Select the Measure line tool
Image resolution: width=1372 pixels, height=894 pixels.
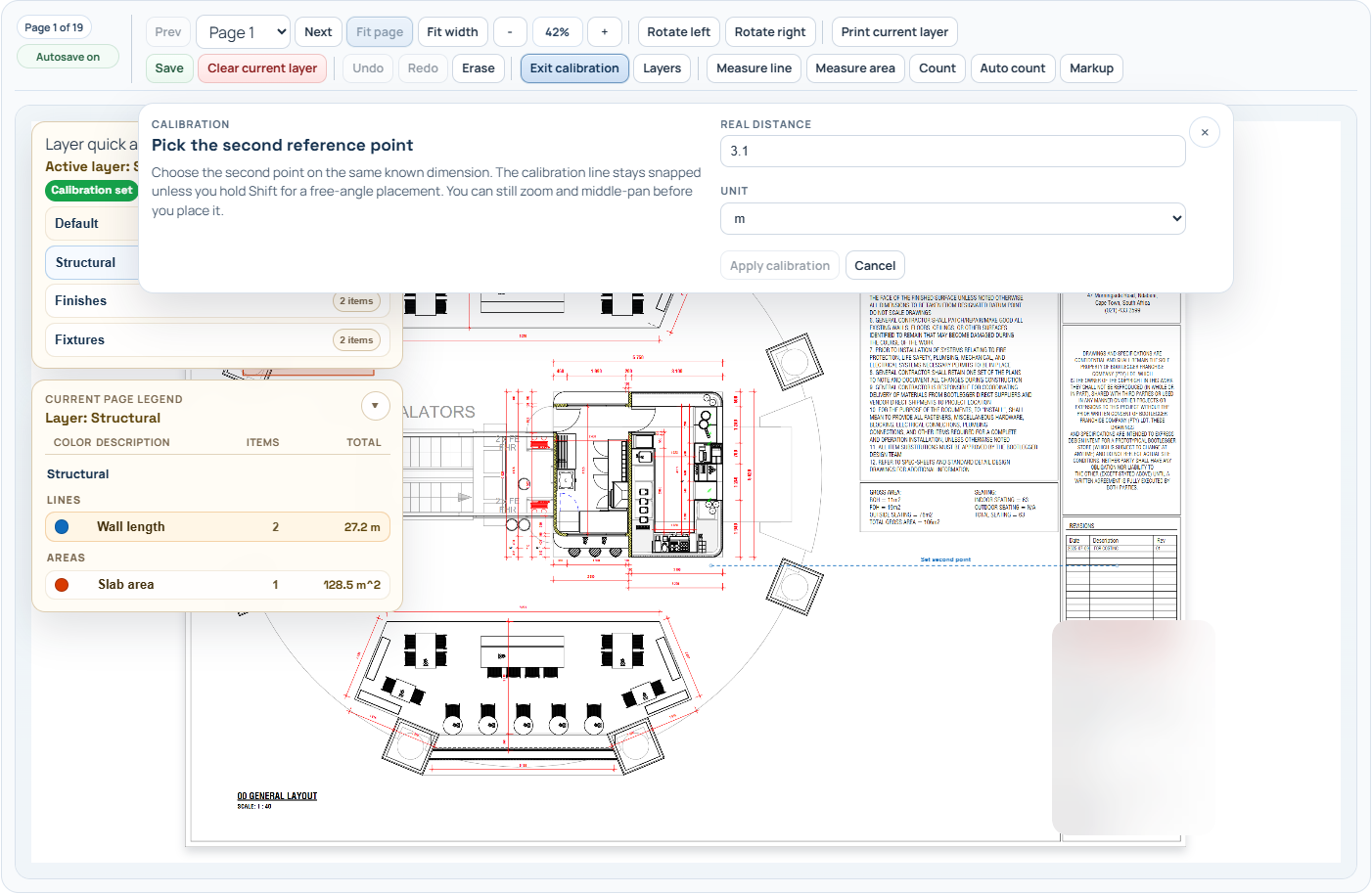click(x=755, y=68)
